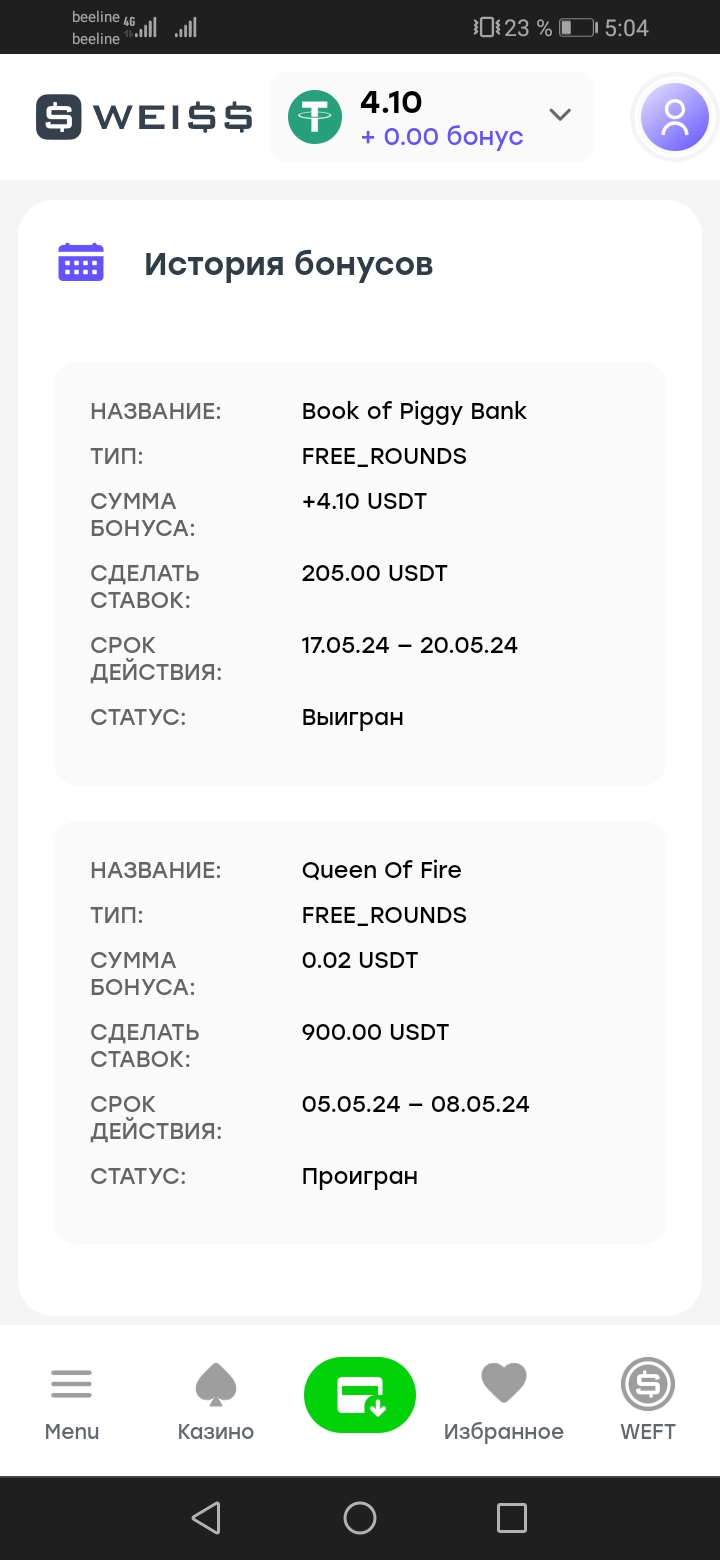Tap the Weiss logo

tap(144, 117)
